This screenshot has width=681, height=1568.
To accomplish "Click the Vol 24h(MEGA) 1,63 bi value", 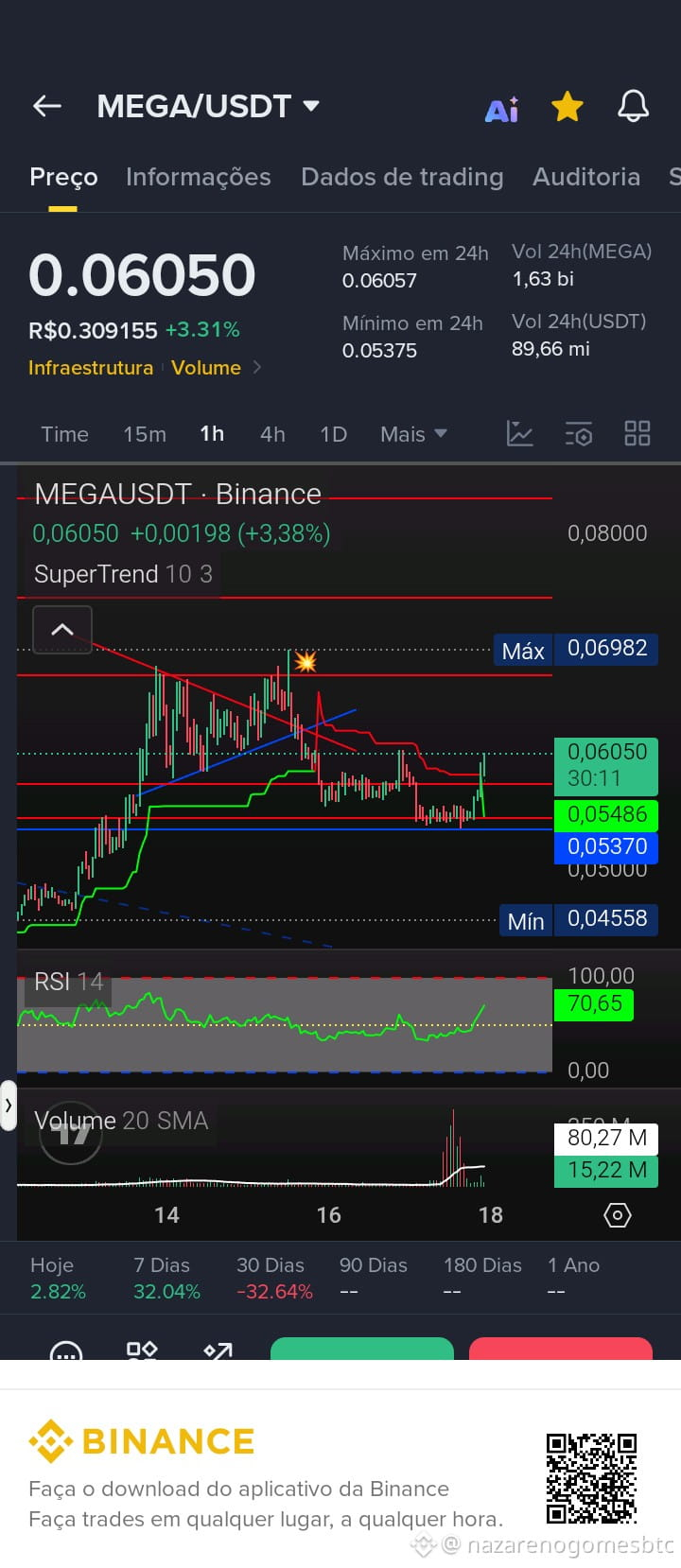I will pos(543,279).
